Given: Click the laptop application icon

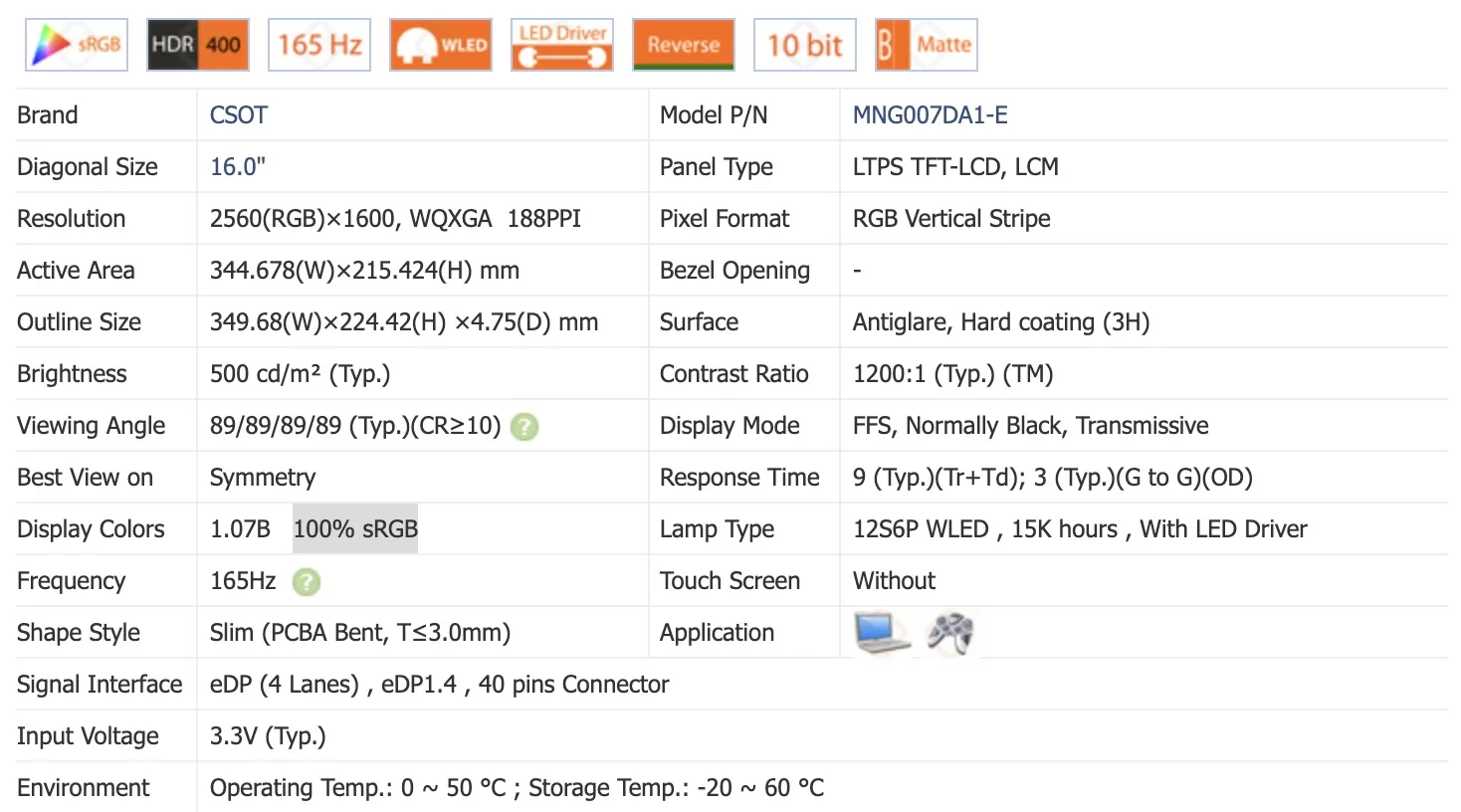Looking at the screenshot, I should [x=882, y=633].
